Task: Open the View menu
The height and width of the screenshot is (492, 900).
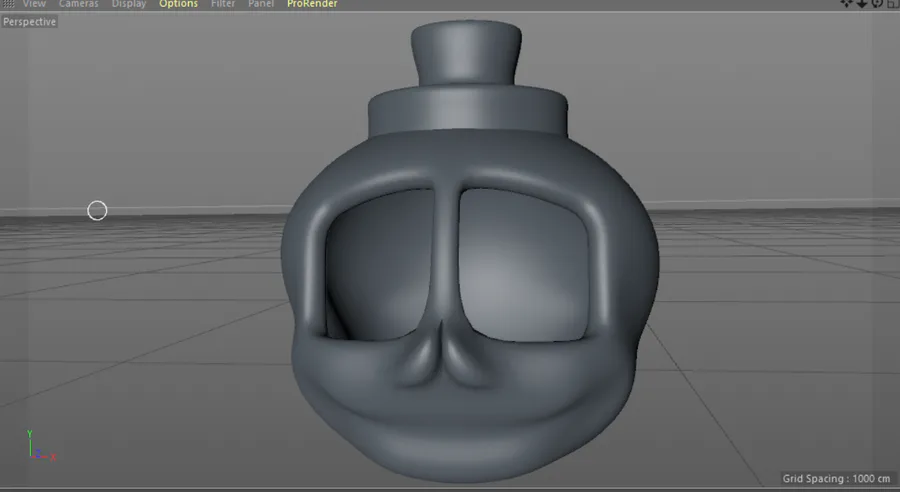Action: pos(34,3)
